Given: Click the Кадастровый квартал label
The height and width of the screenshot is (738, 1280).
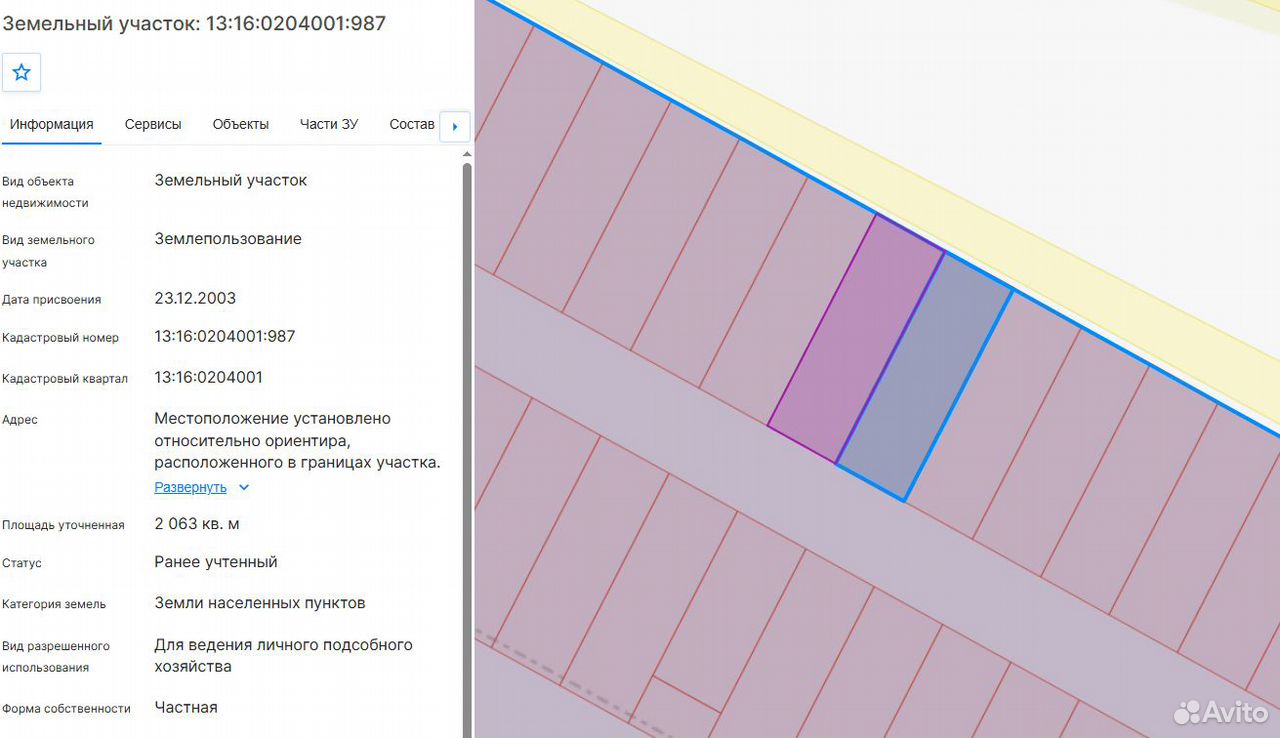Looking at the screenshot, I should [65, 379].
